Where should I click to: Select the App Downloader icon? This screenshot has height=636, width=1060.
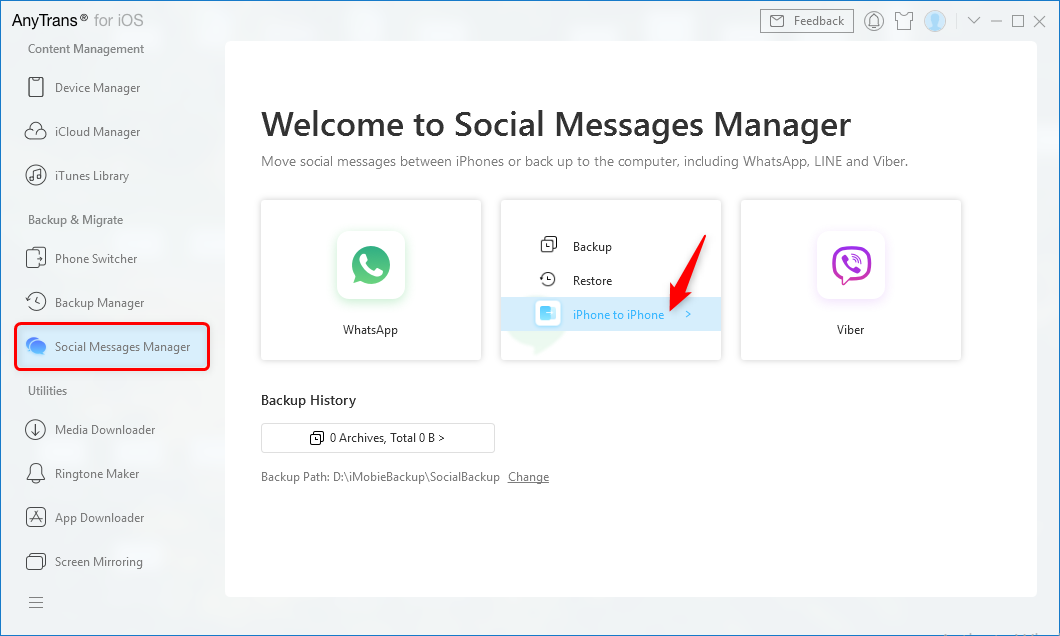tap(36, 517)
